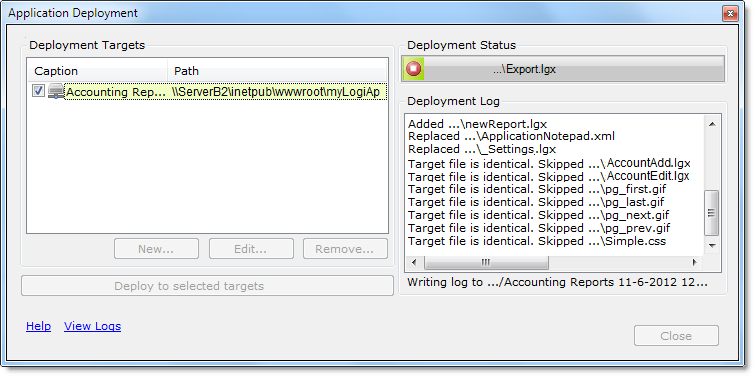Click log horizontal scroll right arrow
The image size is (754, 376).
pos(694,263)
